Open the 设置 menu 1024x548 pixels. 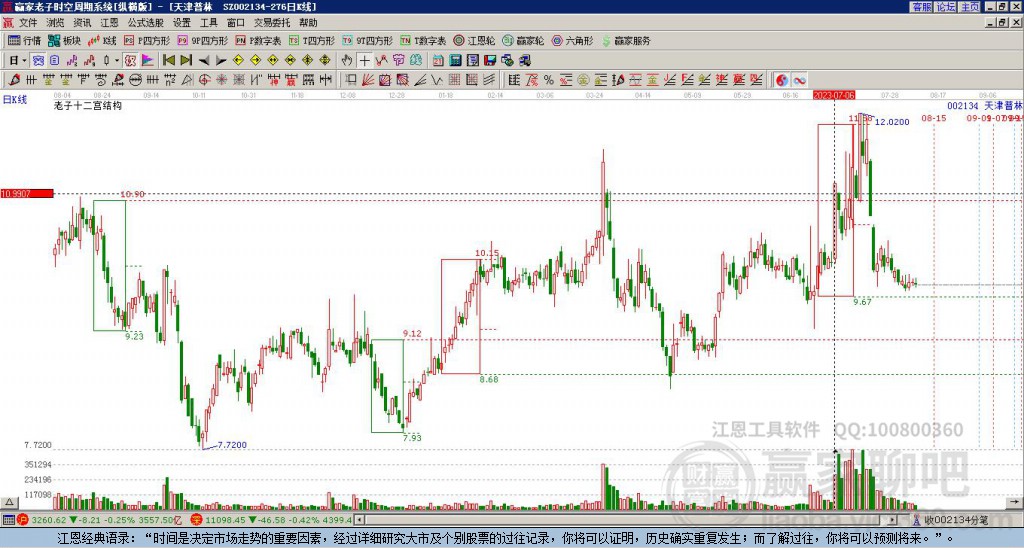182,23
